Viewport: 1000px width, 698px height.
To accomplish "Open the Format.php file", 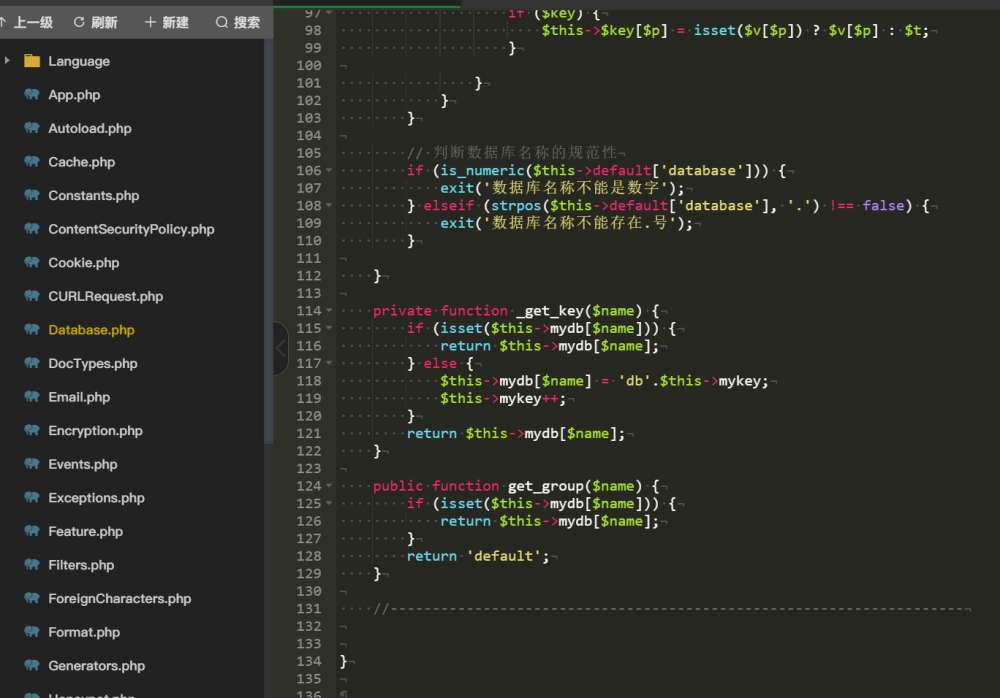I will click(84, 632).
